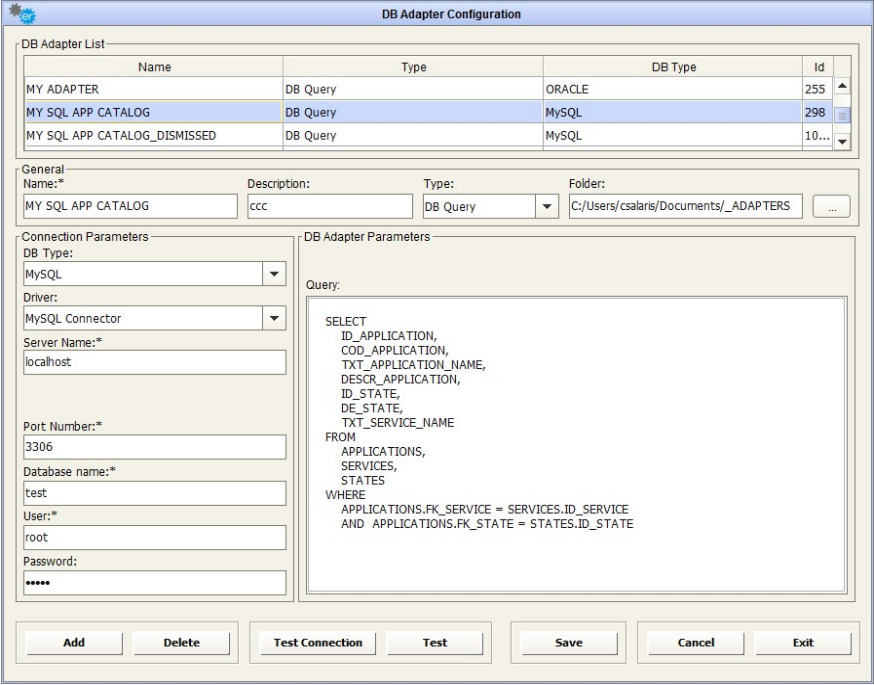Click into the Port Number field
This screenshot has height=685, width=874.
click(154, 447)
